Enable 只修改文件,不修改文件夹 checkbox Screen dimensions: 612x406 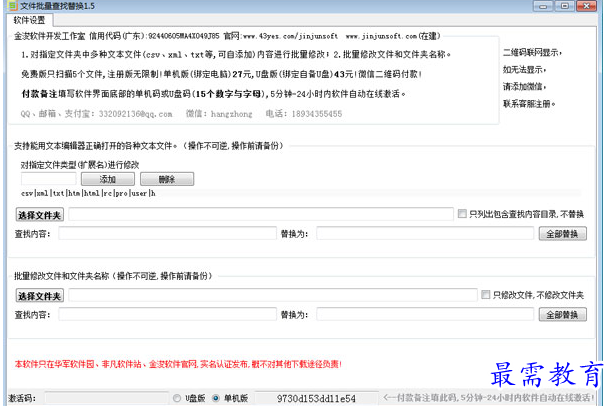coord(486,294)
